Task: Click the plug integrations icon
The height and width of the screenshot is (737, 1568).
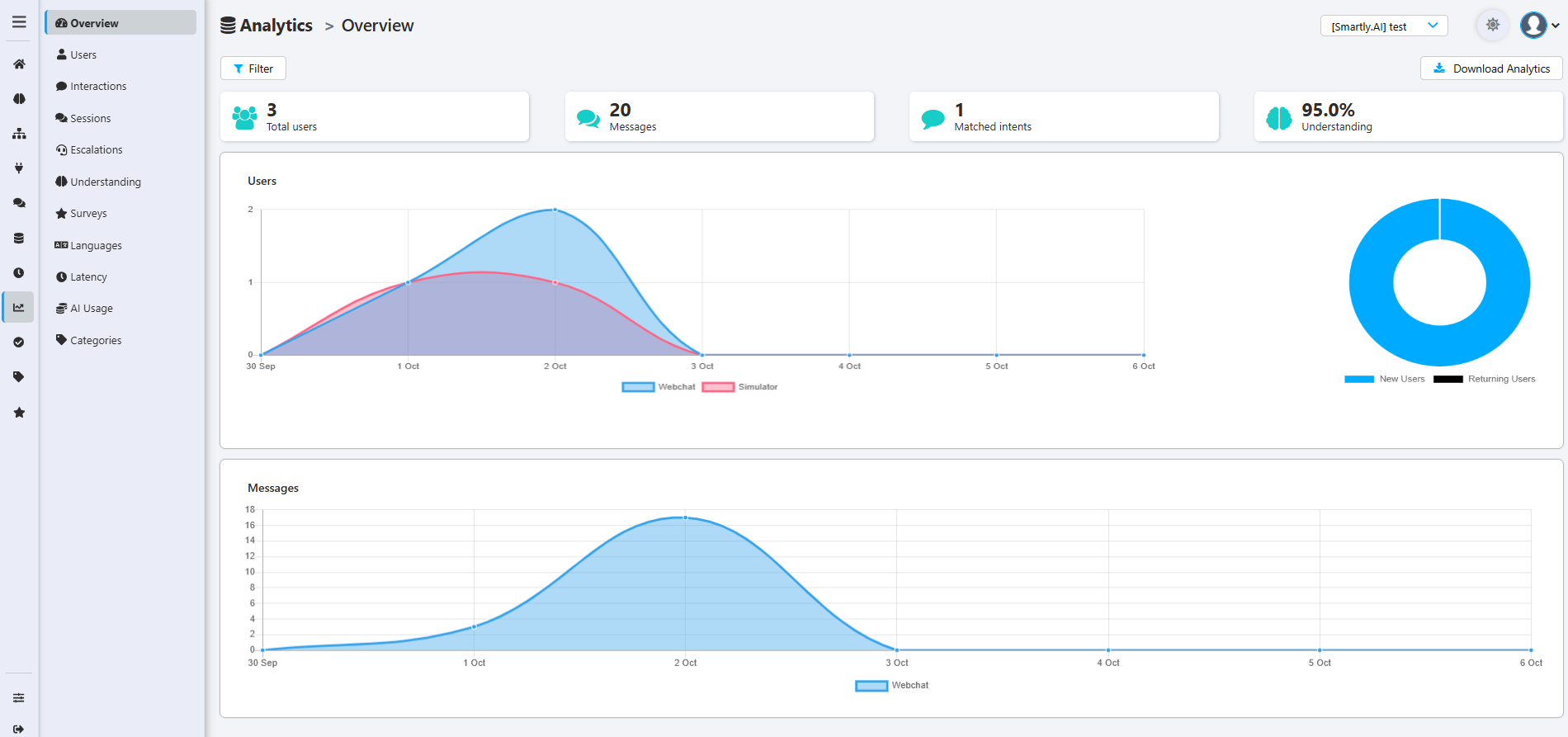Action: (19, 168)
